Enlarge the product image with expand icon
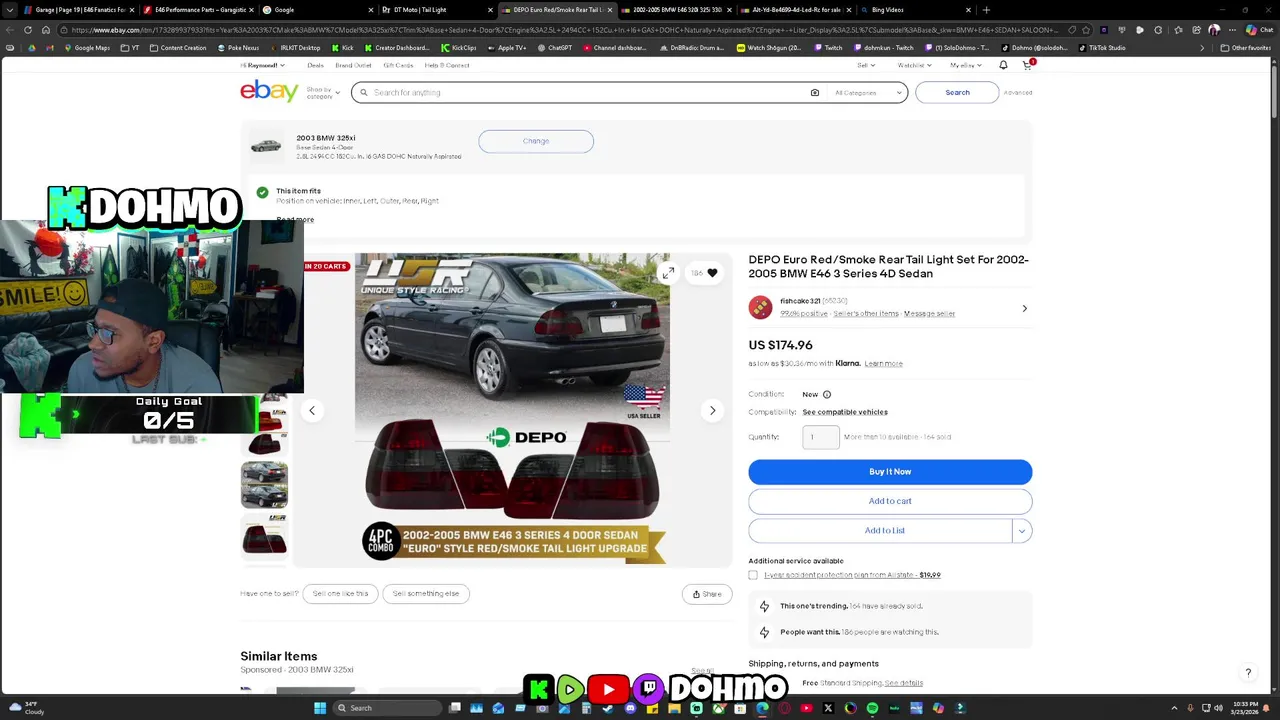The height and width of the screenshot is (720, 1280). (668, 273)
